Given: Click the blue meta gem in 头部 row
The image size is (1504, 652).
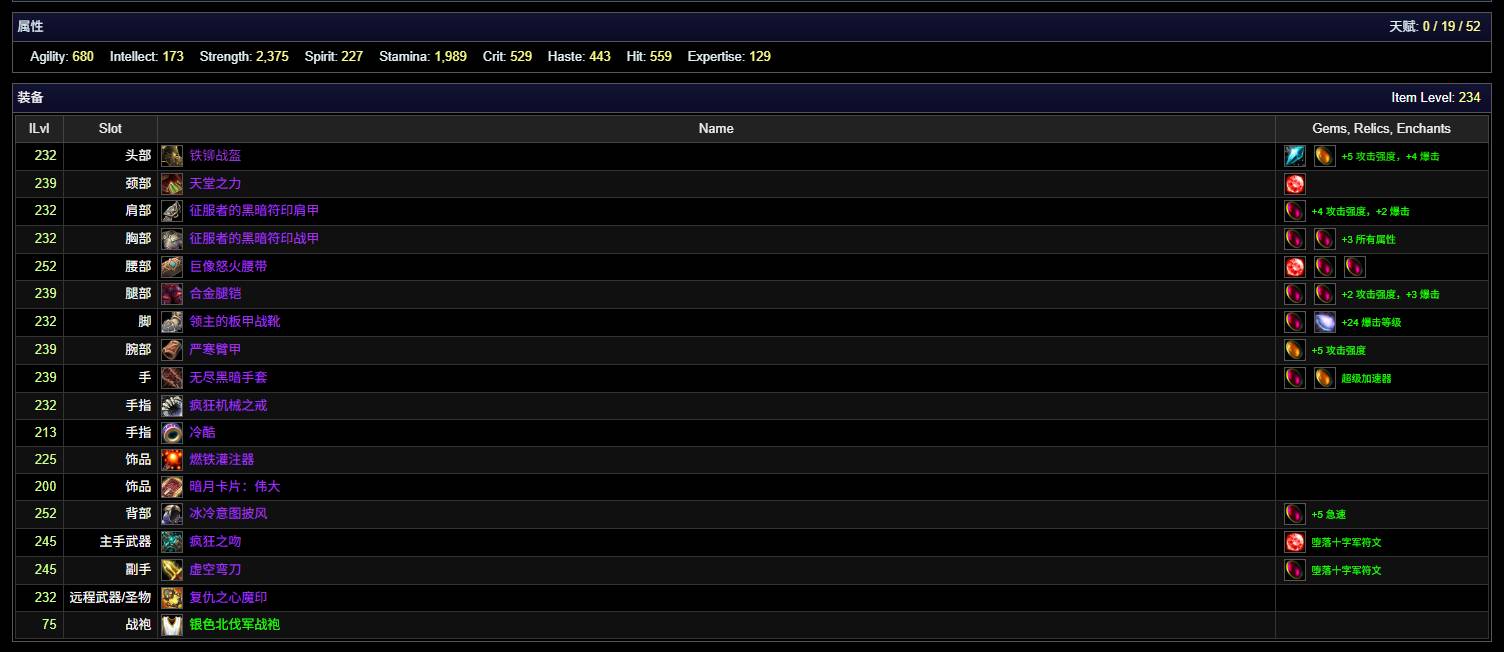Looking at the screenshot, I should pos(1295,156).
